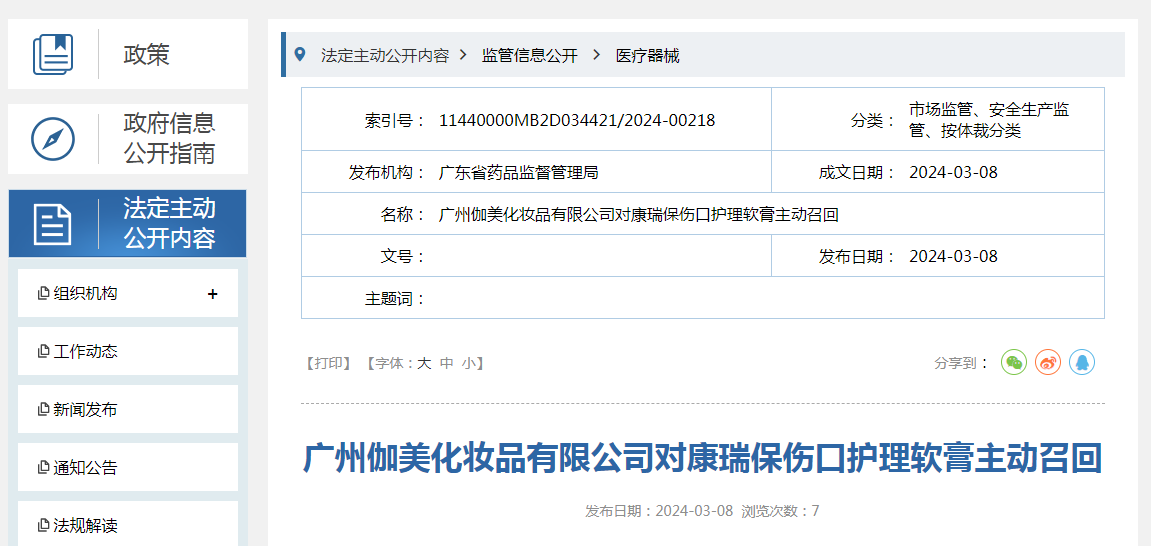Click the 成文日期 value 2024-03-08
The height and width of the screenshot is (546, 1151).
click(x=954, y=173)
